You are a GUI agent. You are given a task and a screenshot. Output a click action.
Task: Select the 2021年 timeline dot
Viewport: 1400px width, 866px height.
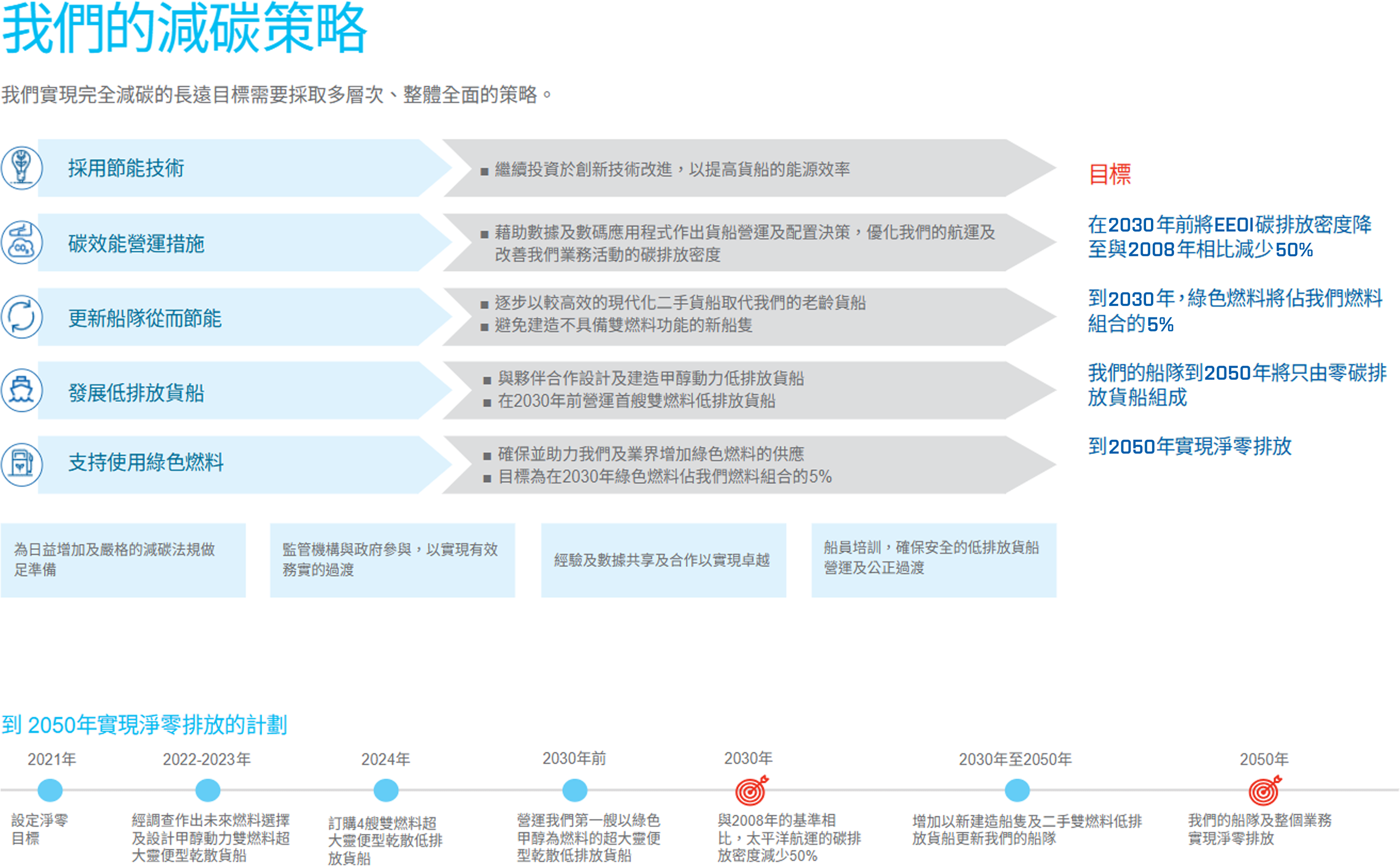click(50, 790)
